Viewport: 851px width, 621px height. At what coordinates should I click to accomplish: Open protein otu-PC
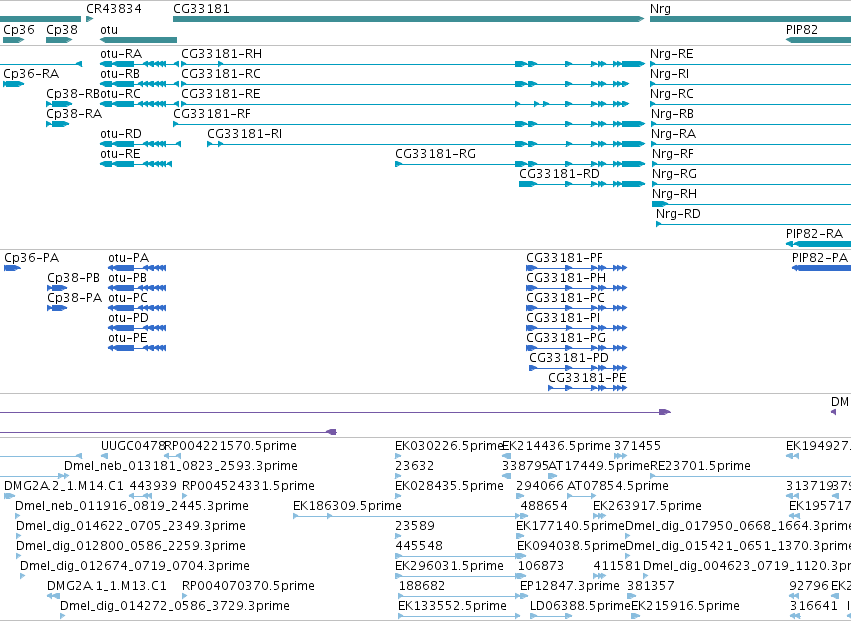tap(137, 308)
